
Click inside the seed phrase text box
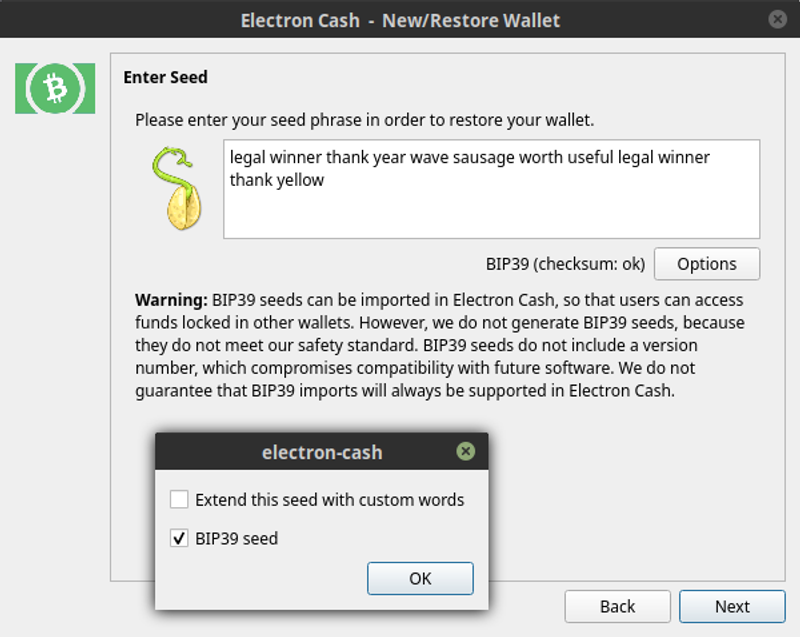pyautogui.click(x=491, y=189)
